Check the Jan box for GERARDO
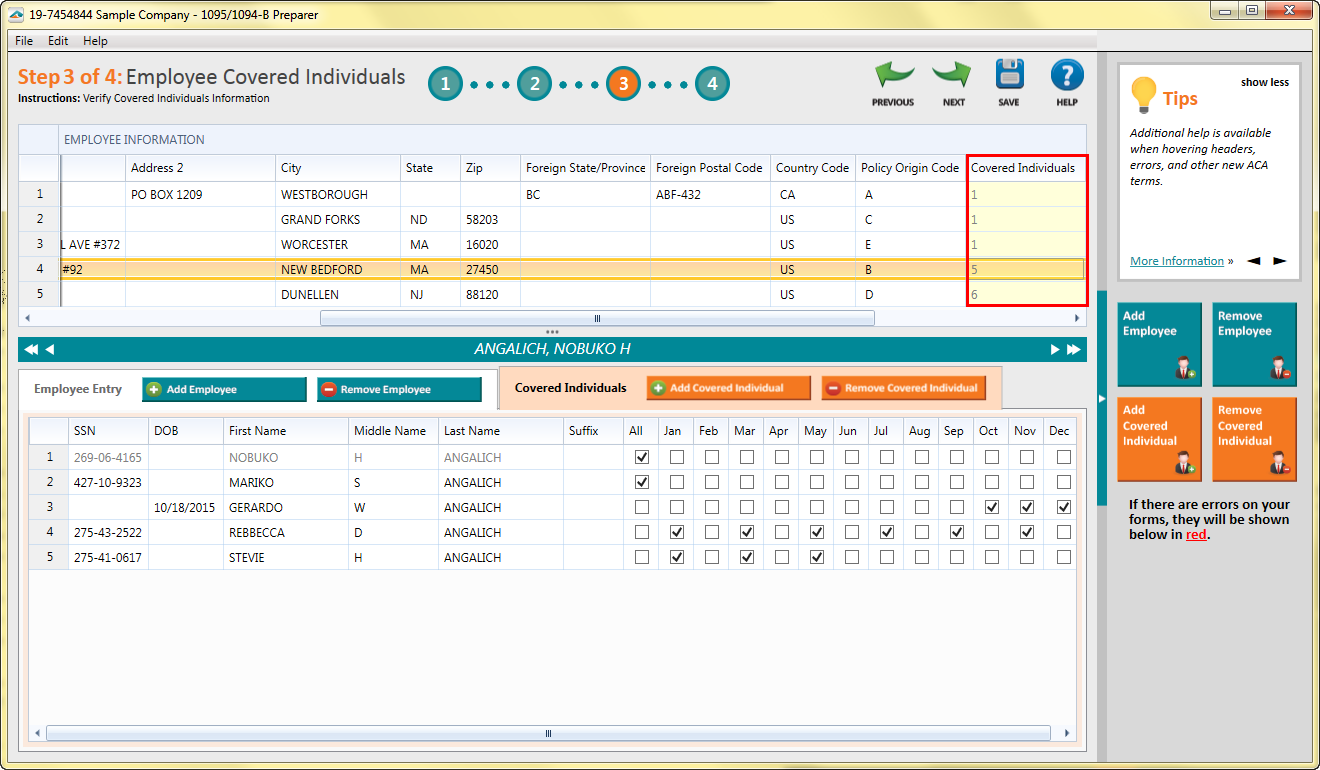This screenshot has height=770, width=1320. [x=676, y=507]
